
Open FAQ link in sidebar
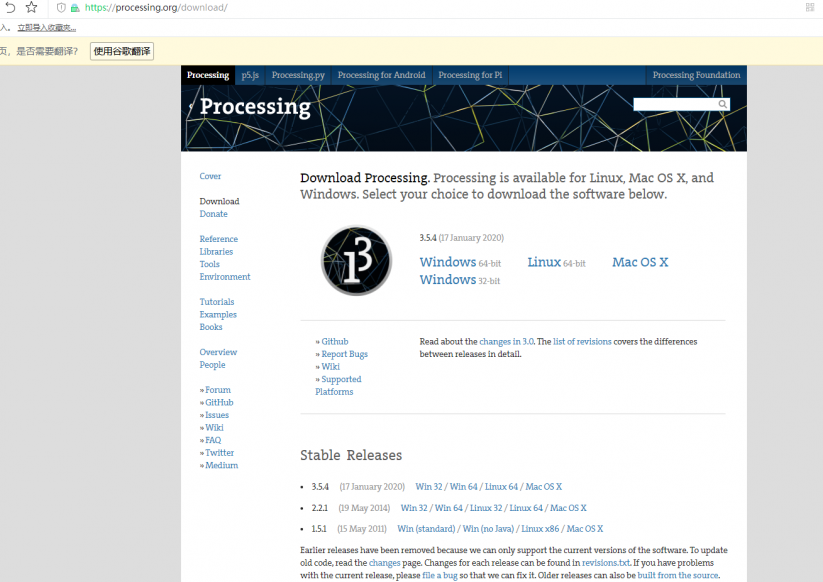pos(213,441)
